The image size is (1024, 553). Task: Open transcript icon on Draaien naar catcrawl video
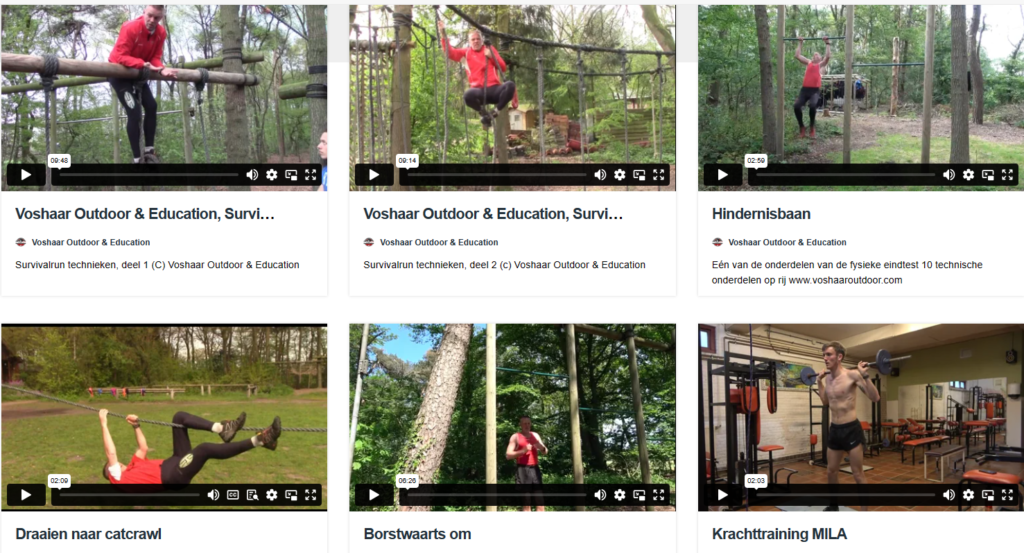pyautogui.click(x=253, y=495)
